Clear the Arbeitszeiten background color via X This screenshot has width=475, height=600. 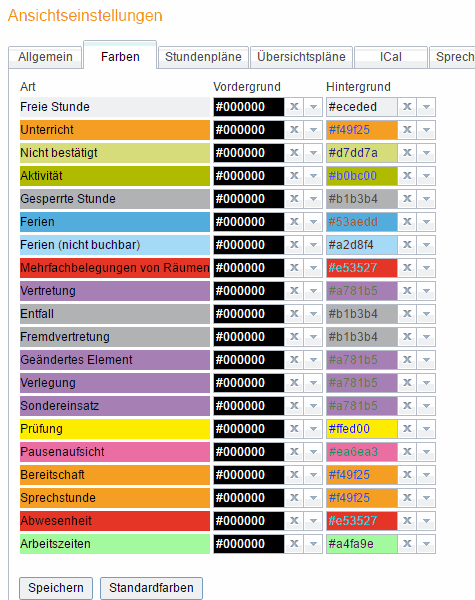pyautogui.click(x=407, y=544)
